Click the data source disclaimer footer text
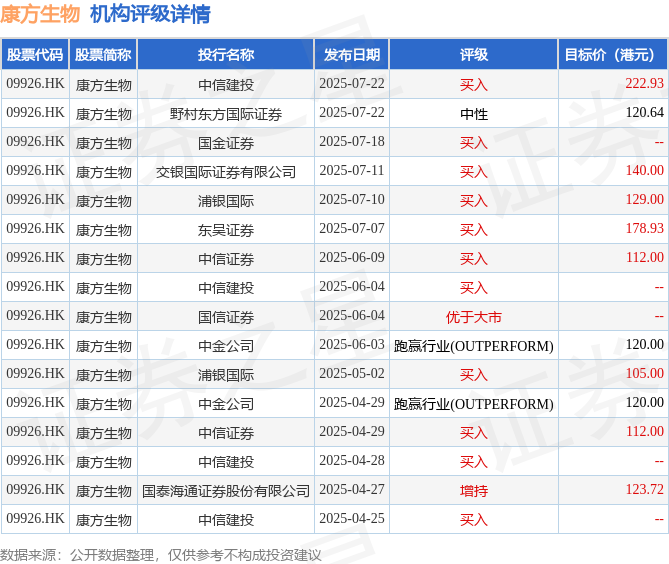The height and width of the screenshot is (564, 669). [x=160, y=555]
